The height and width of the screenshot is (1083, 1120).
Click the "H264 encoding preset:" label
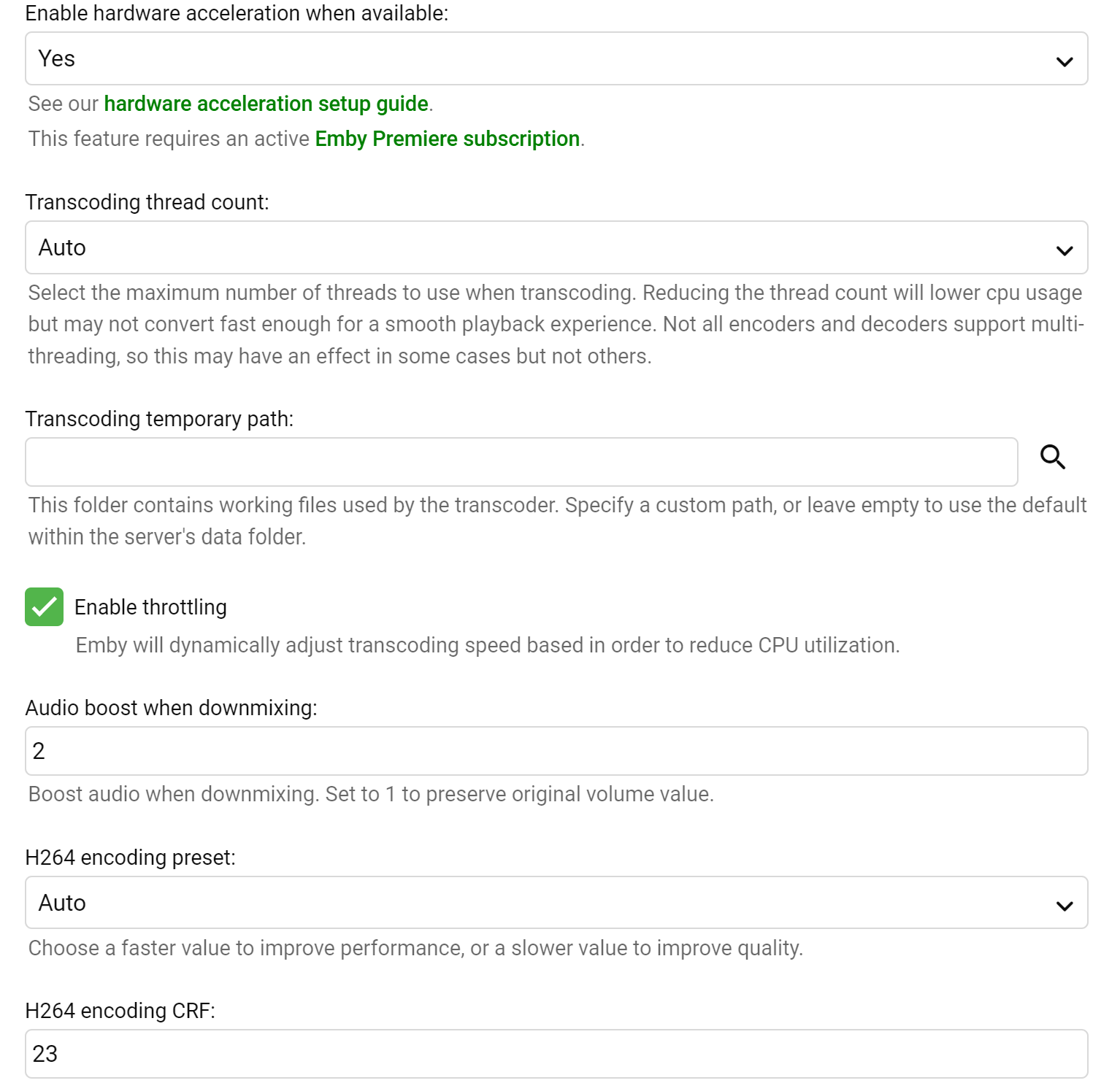(x=130, y=857)
